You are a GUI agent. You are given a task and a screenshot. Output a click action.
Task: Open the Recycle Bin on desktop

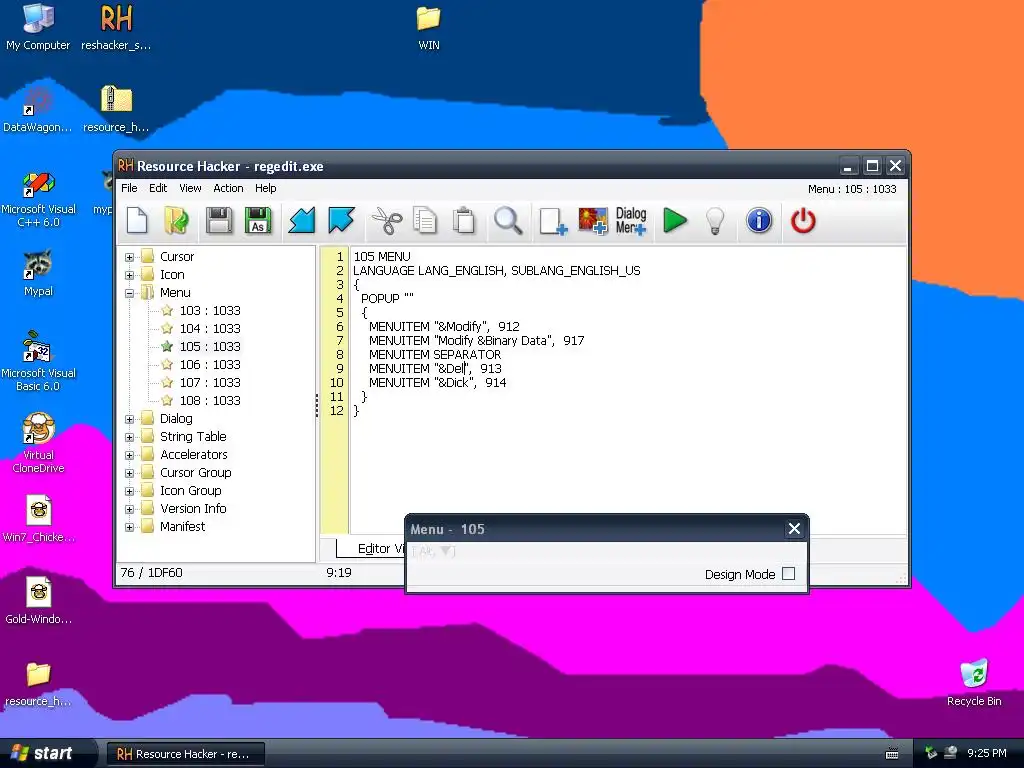click(974, 682)
